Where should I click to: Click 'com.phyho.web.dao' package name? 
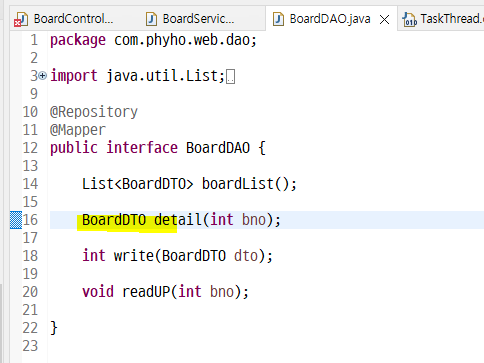[x=182, y=40]
